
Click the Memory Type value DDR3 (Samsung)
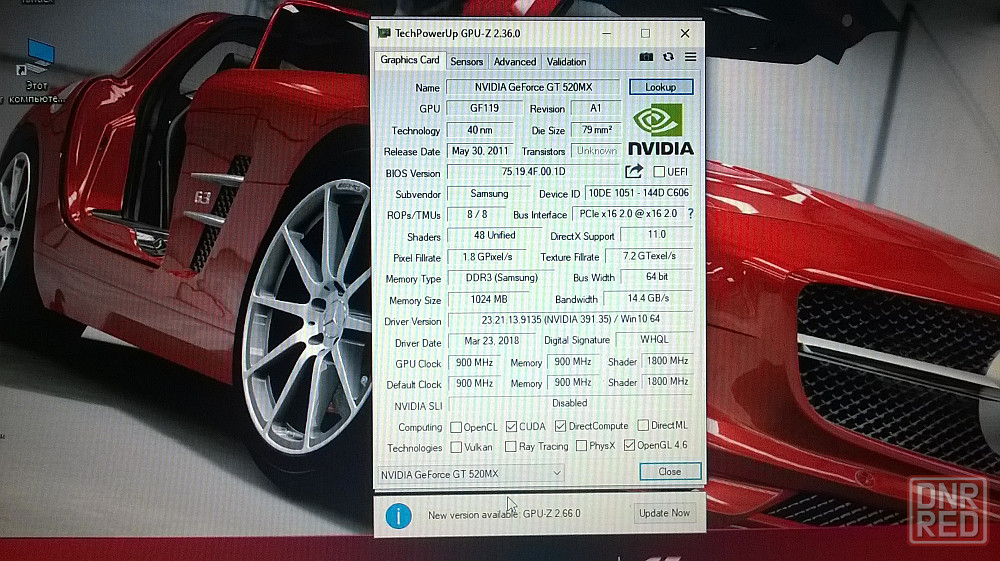pos(502,278)
